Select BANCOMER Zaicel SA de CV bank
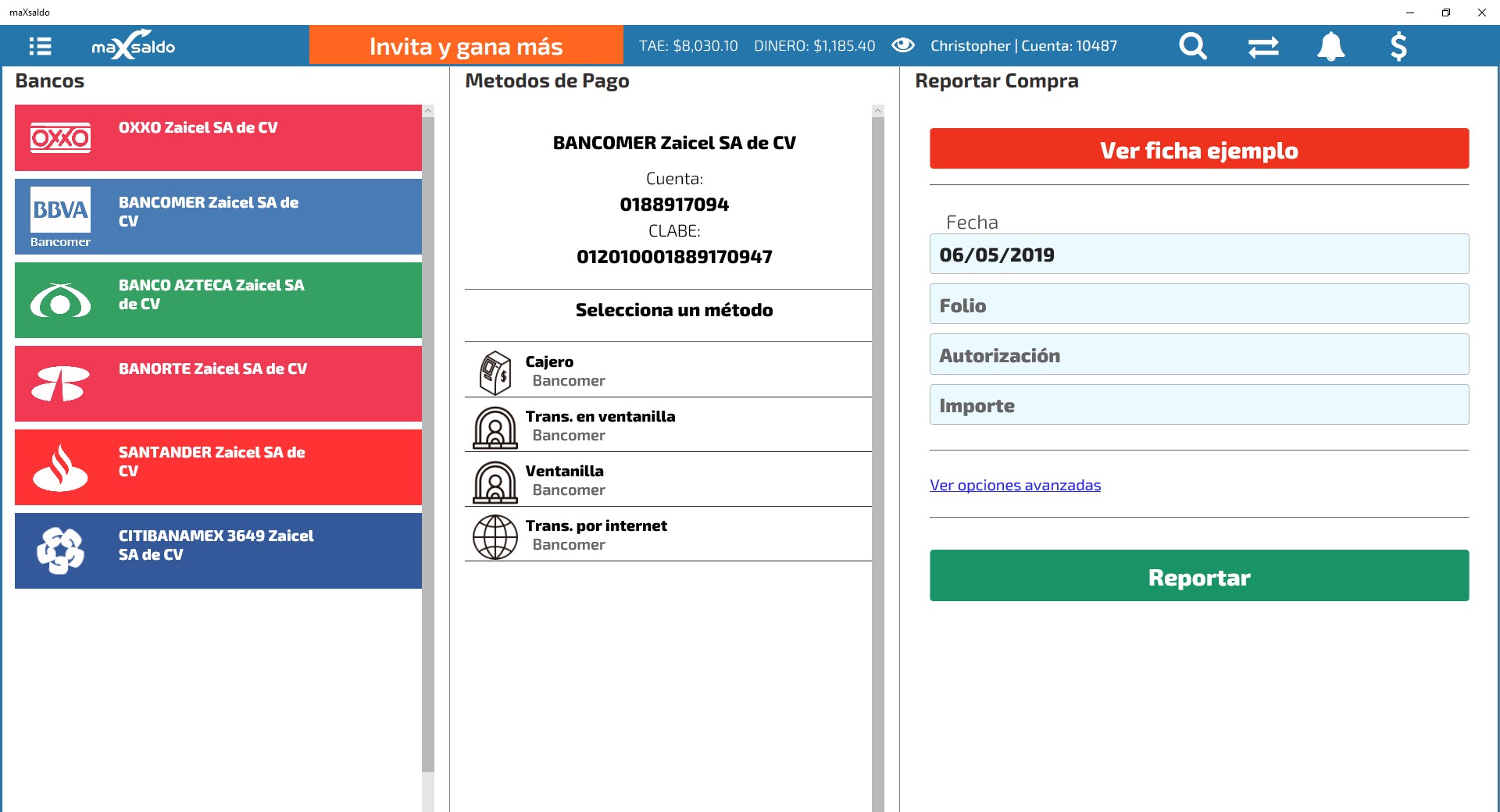Viewport: 1500px width, 812px height. click(x=218, y=217)
